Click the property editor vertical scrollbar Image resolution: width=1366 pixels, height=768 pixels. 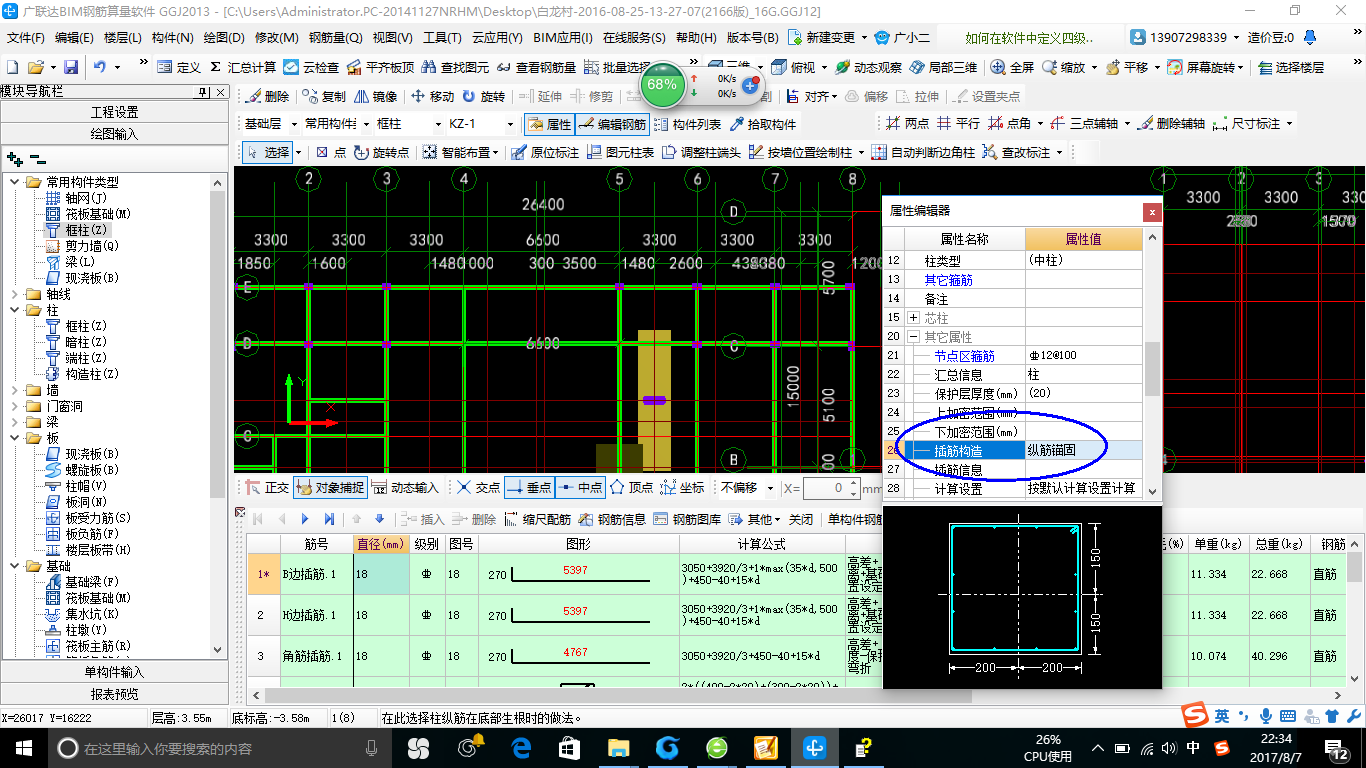pos(1152,364)
